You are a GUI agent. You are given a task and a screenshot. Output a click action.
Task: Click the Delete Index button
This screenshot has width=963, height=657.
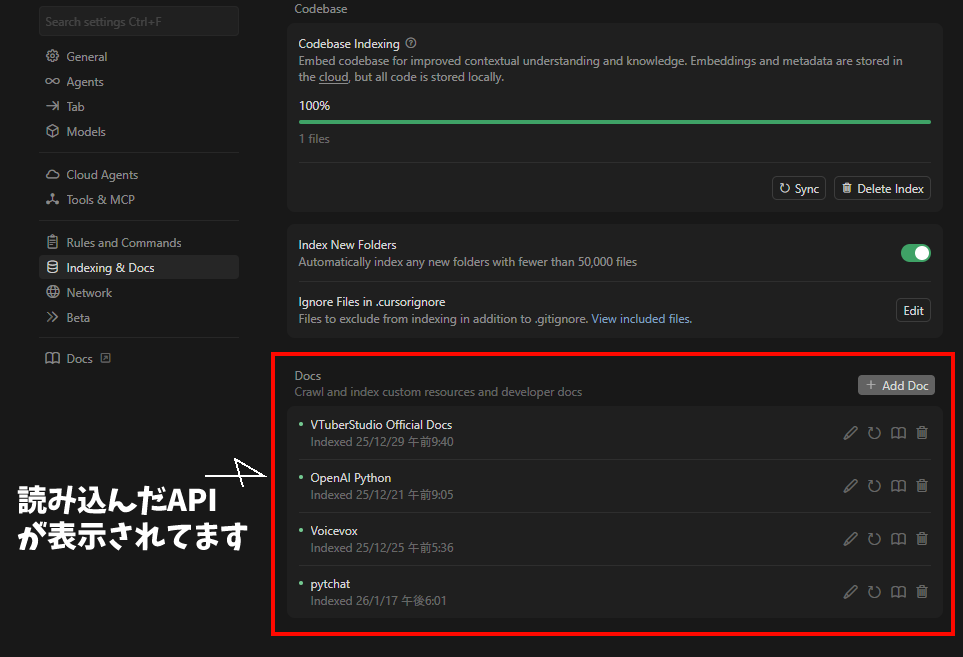(882, 189)
